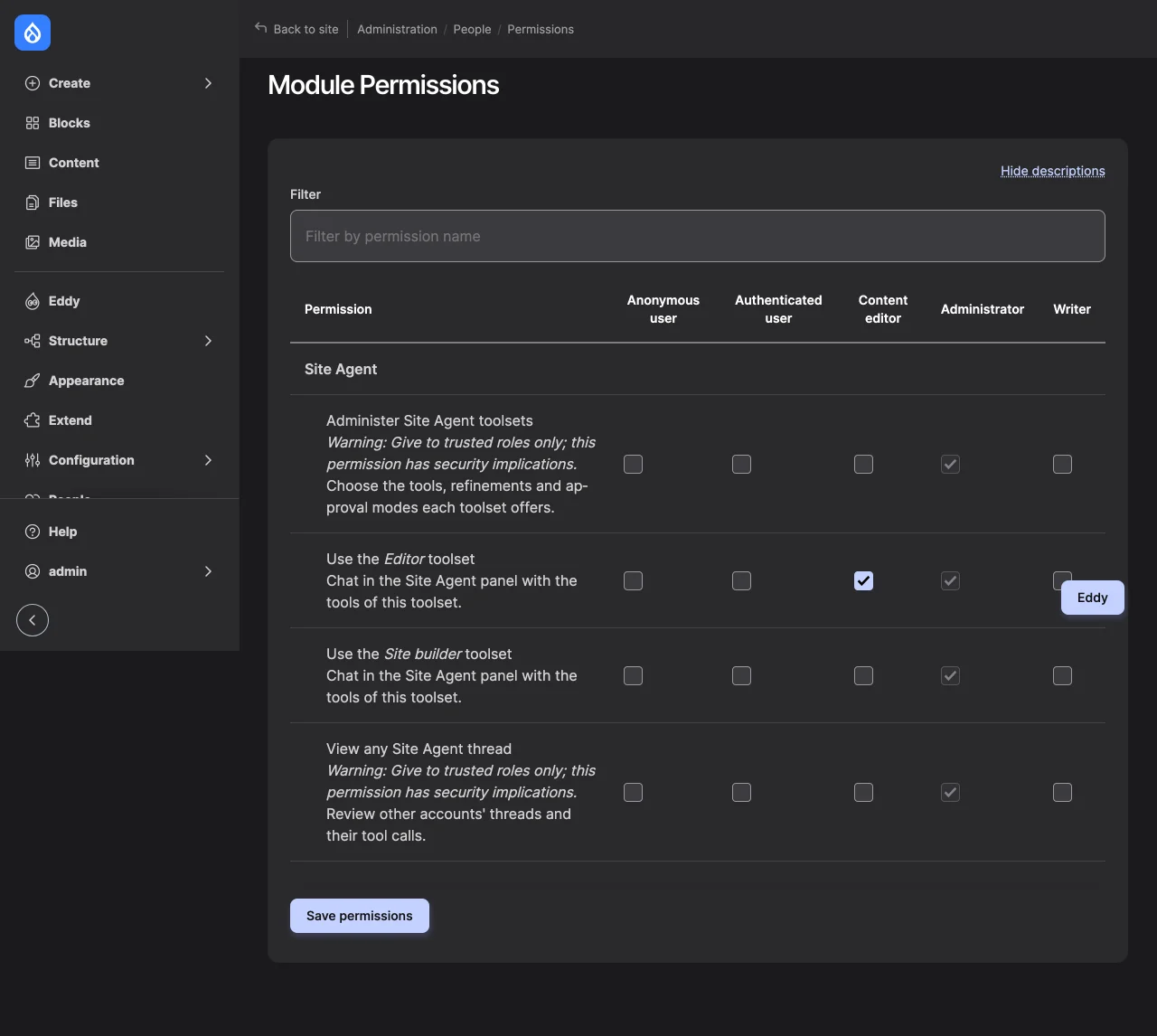Click the Configuration sliders icon
Viewport: 1157px width, 1036px height.
(33, 460)
